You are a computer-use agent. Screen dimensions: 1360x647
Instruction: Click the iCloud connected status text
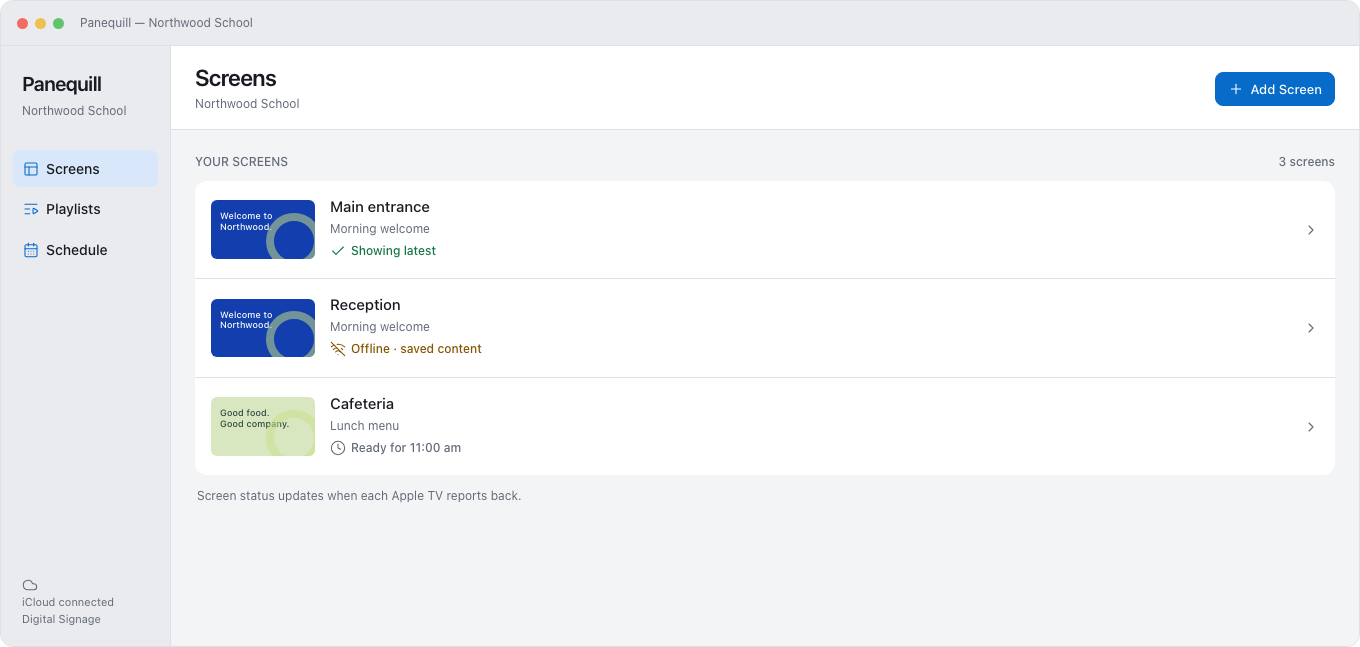[x=68, y=602]
